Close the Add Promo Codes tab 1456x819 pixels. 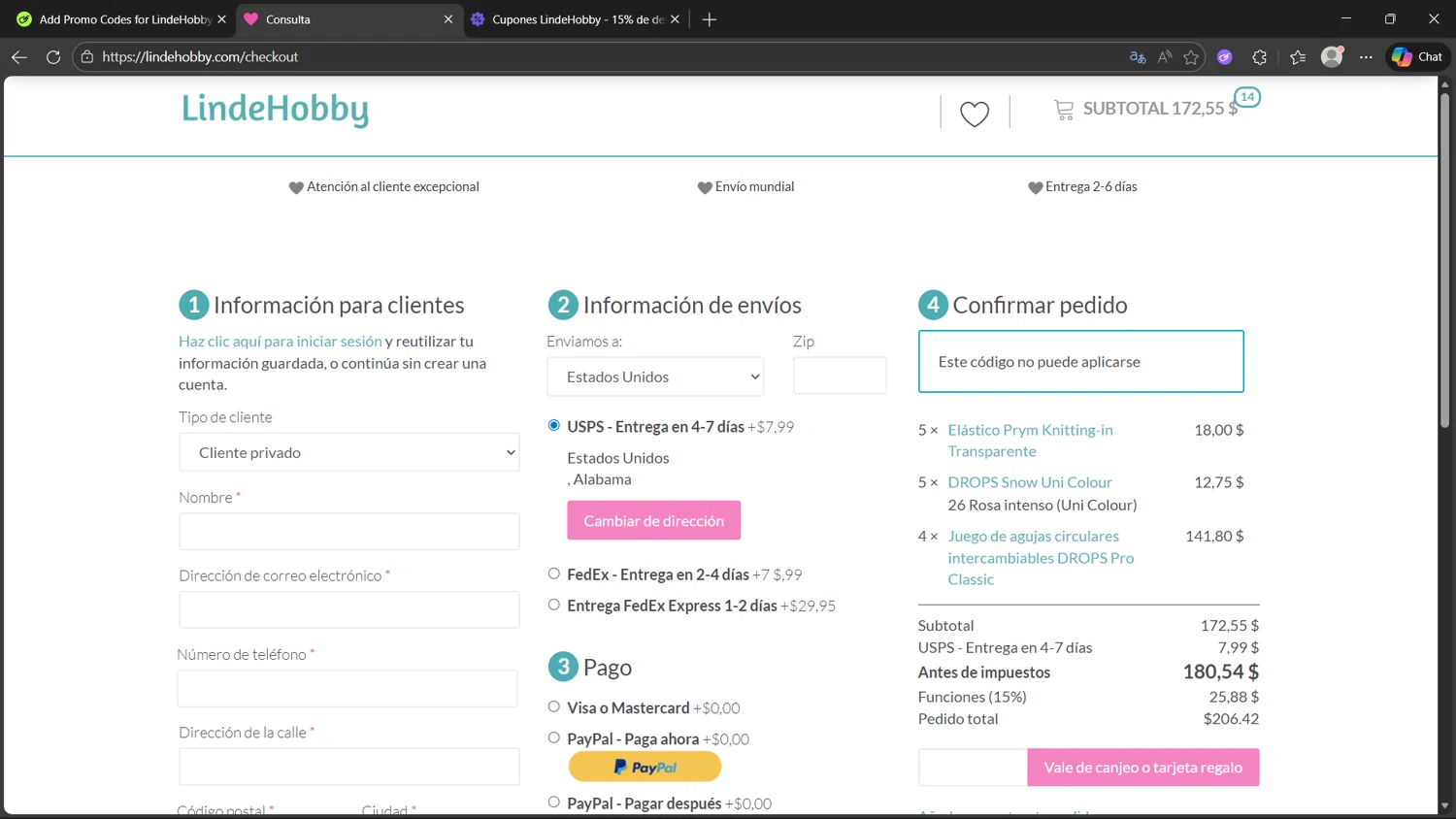pyautogui.click(x=221, y=19)
